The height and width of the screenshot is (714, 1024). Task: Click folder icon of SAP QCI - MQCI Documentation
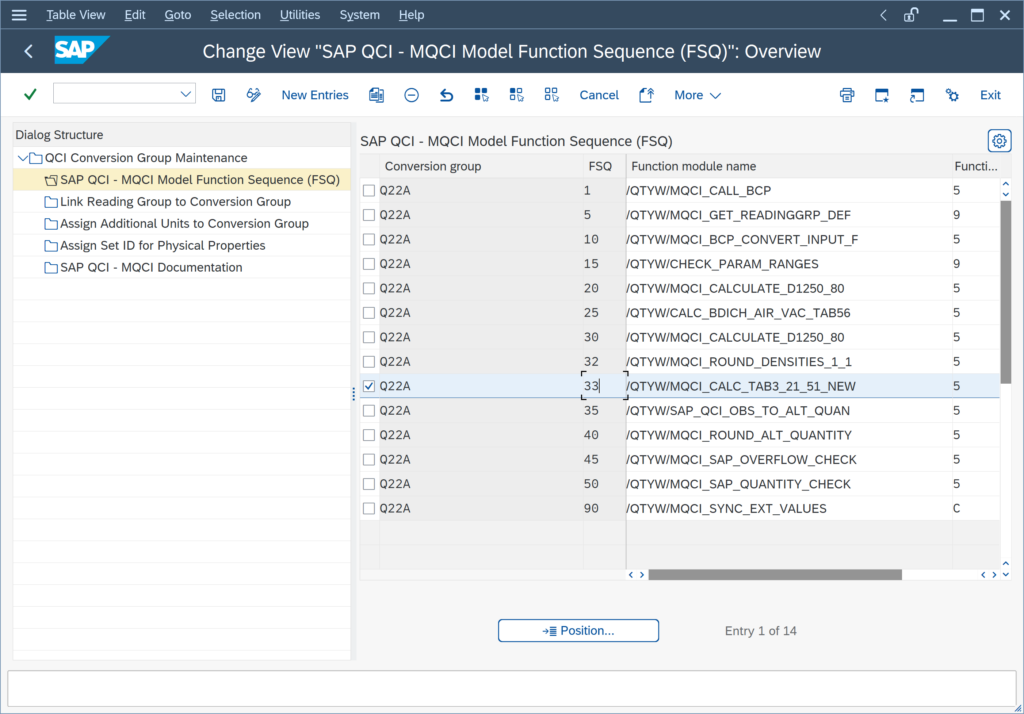pos(51,267)
